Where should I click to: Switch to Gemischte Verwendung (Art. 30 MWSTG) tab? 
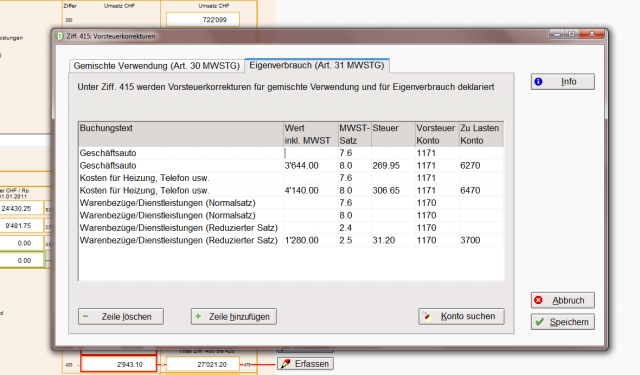coord(156,66)
